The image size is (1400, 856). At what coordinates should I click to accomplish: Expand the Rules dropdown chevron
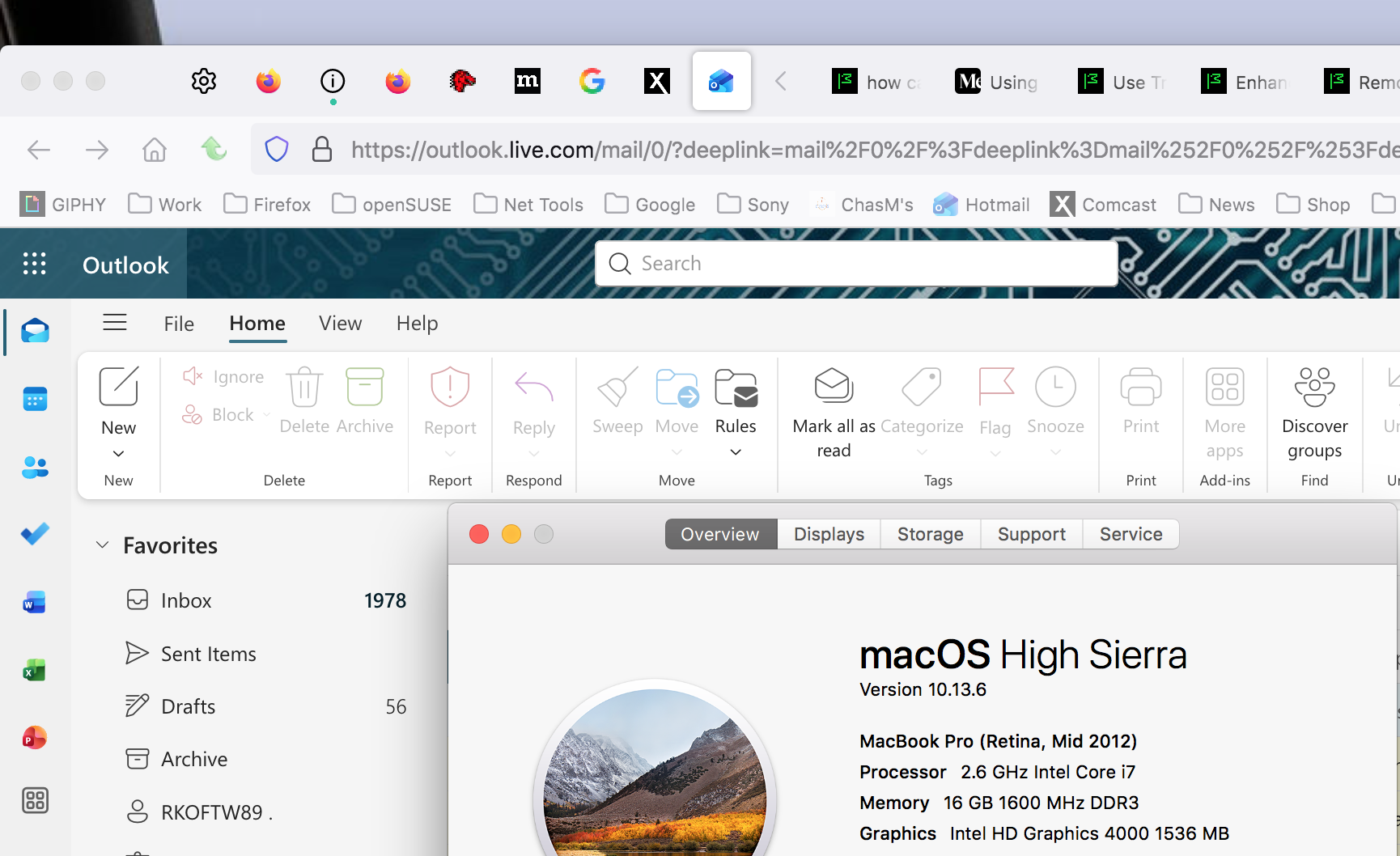pyautogui.click(x=736, y=451)
